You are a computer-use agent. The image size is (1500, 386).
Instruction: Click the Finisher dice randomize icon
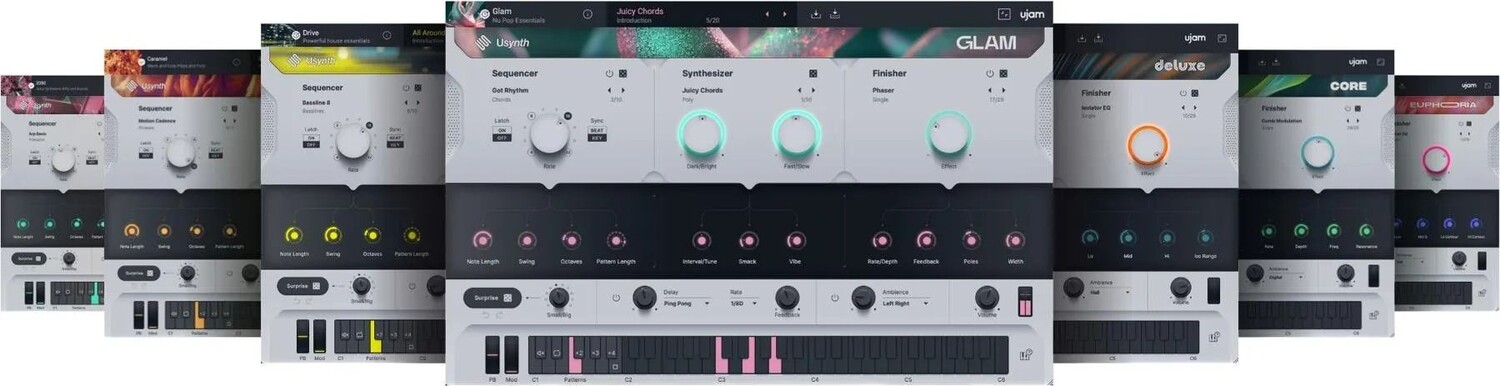(x=1004, y=73)
